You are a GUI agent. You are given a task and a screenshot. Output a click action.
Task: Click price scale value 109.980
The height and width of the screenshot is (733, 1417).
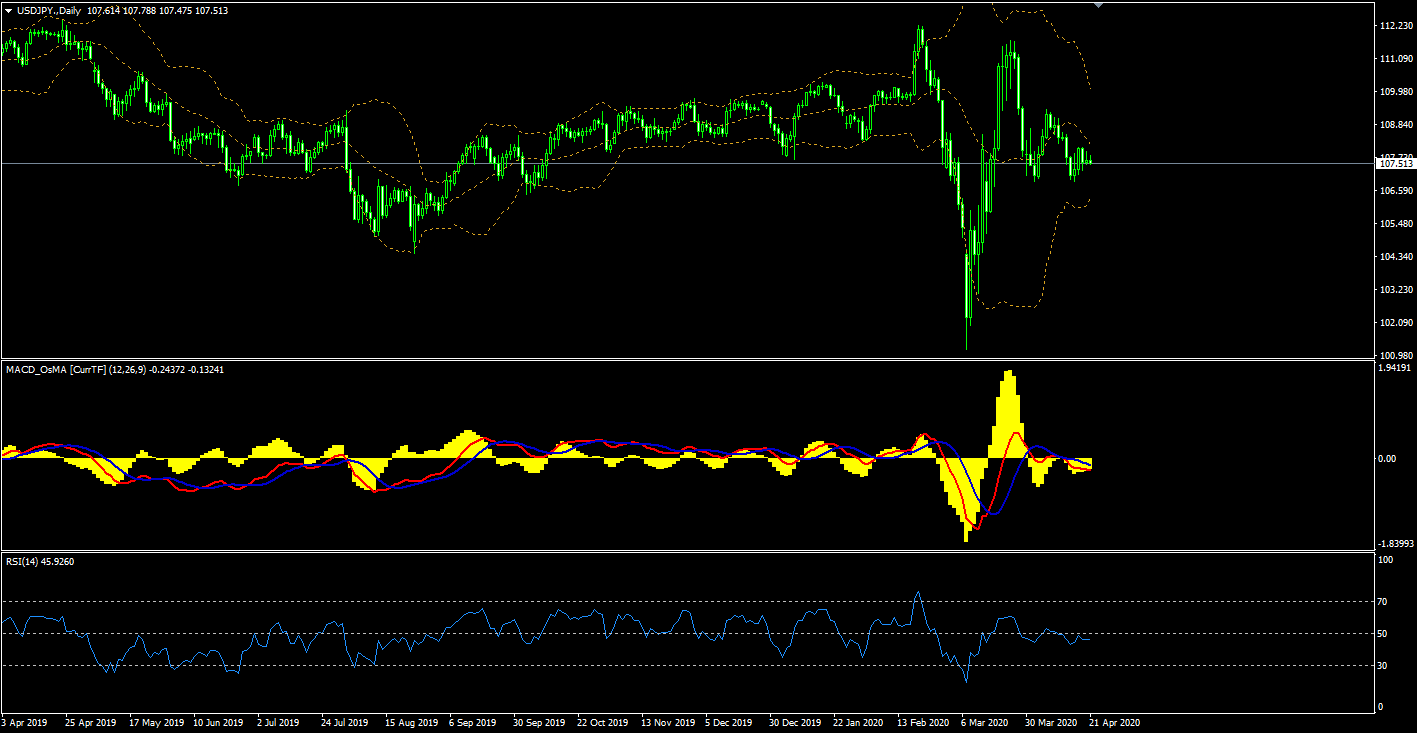coord(1395,92)
